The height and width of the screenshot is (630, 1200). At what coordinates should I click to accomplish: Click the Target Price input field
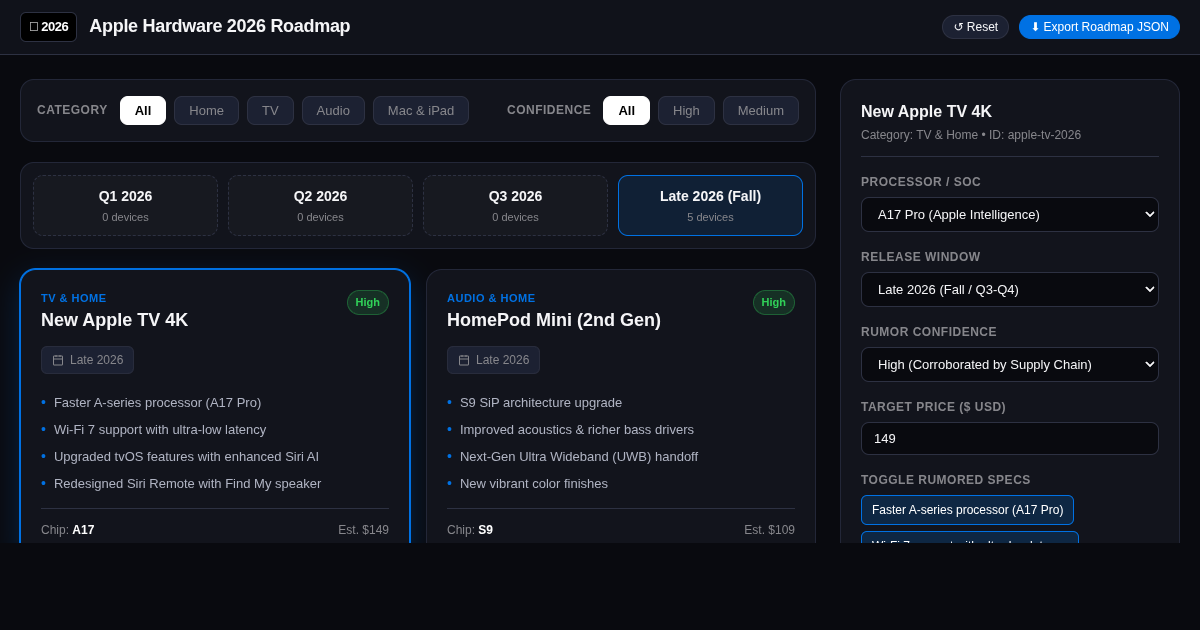click(x=1010, y=438)
